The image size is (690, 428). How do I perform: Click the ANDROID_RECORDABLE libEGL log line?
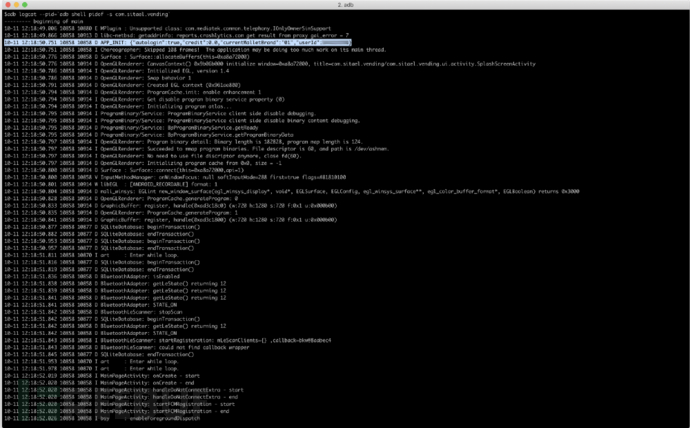(111, 184)
